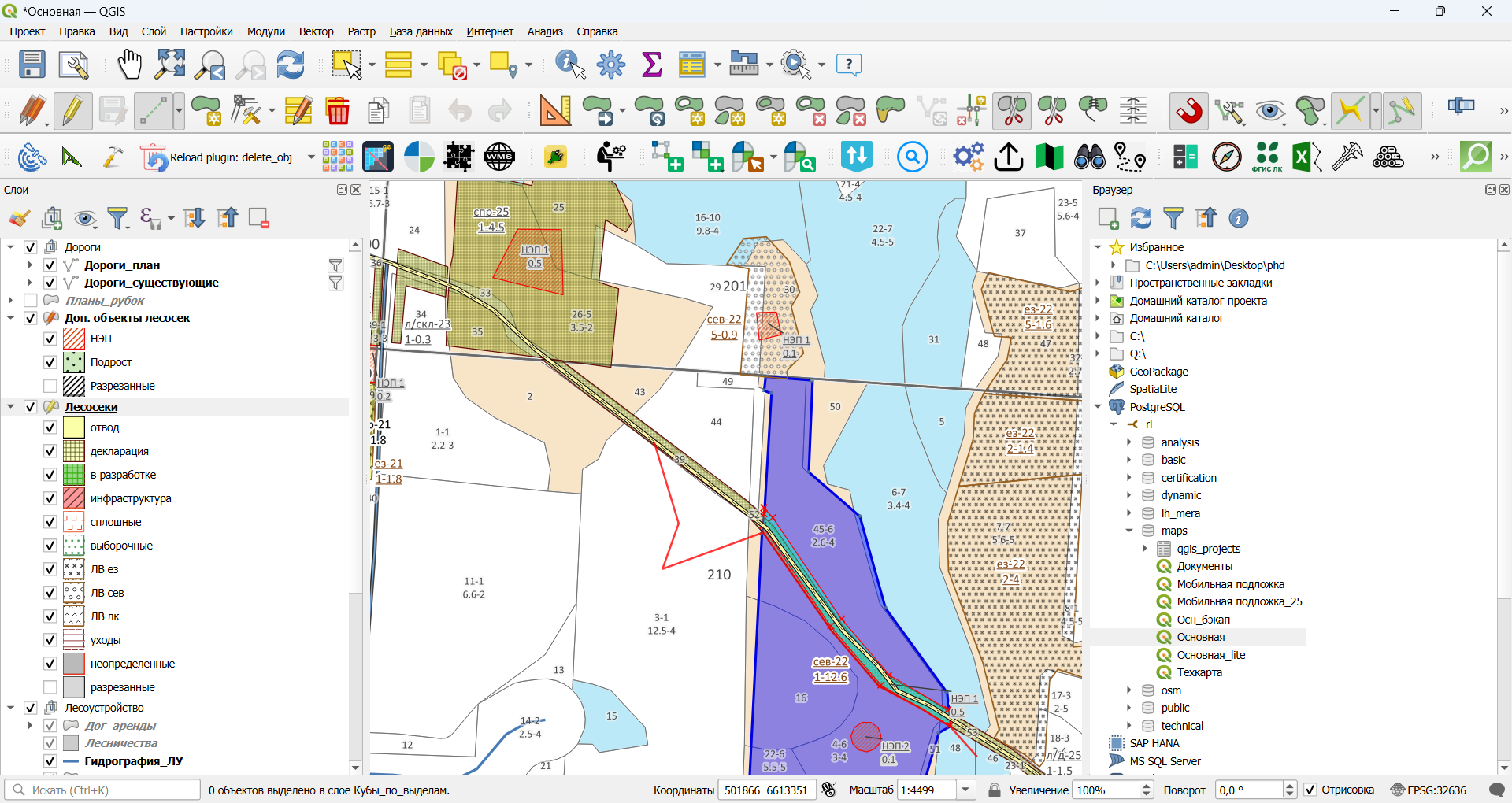
Task: Expand the Планы_рубок layer node
Action: coord(11,301)
